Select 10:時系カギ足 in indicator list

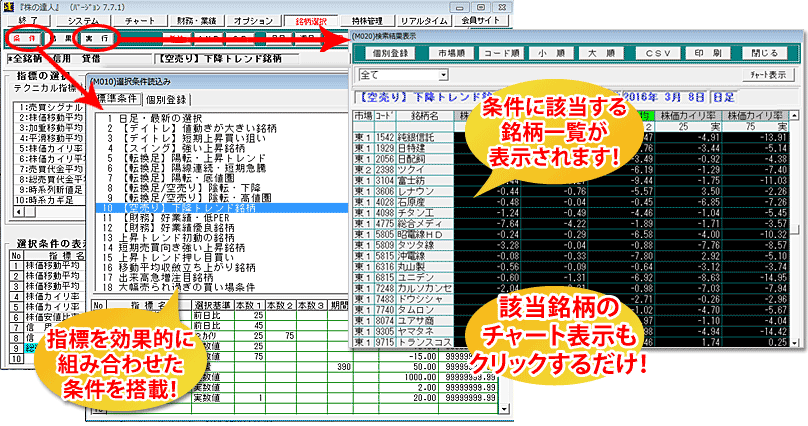click(49, 200)
